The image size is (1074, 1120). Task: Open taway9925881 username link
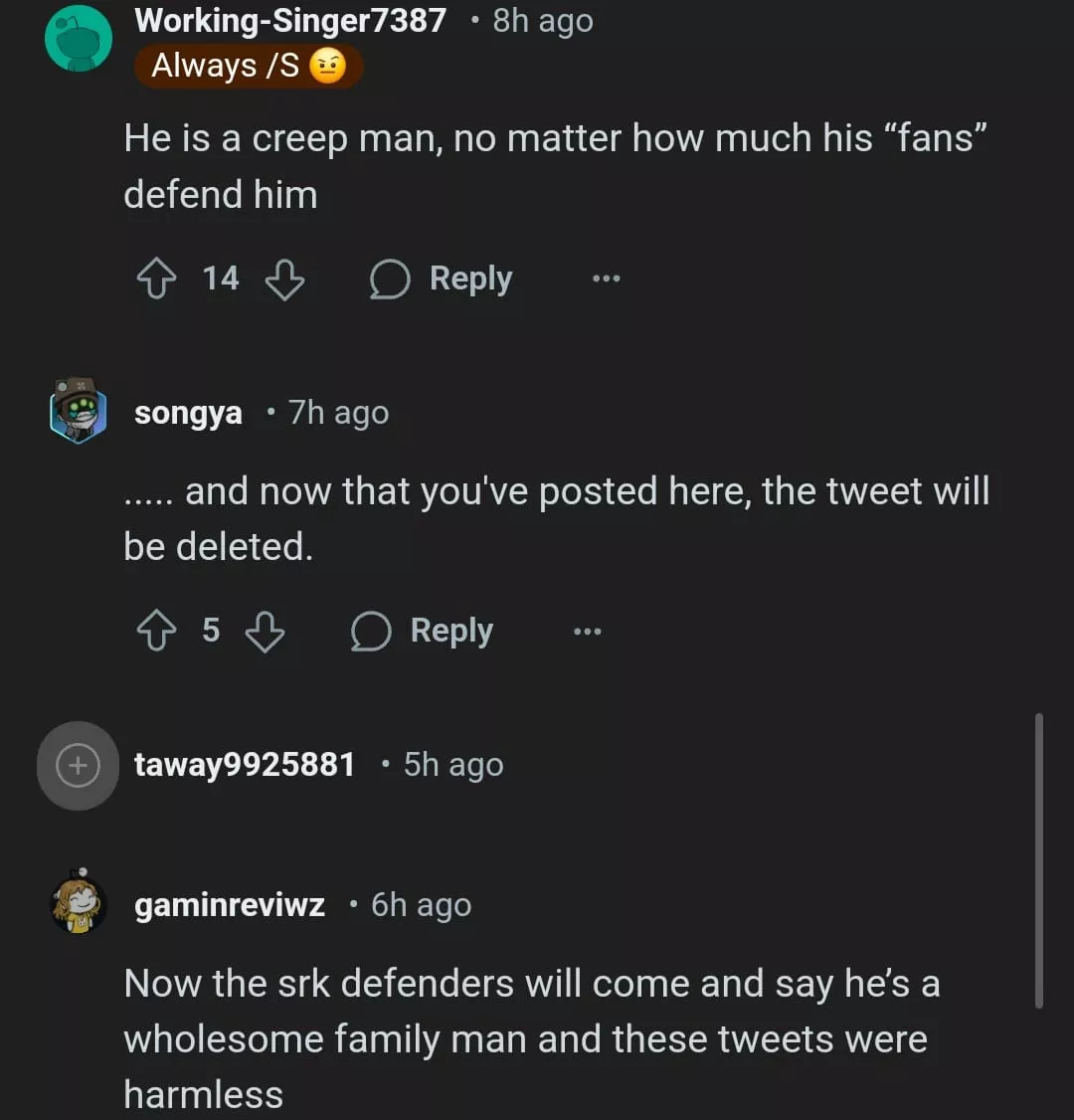245,764
